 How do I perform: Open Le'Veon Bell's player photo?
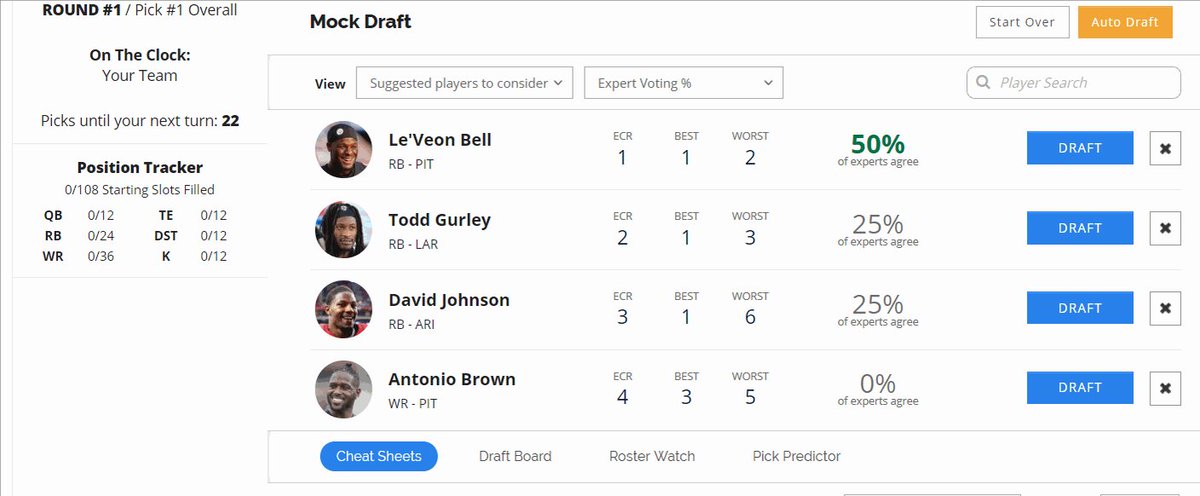(343, 149)
